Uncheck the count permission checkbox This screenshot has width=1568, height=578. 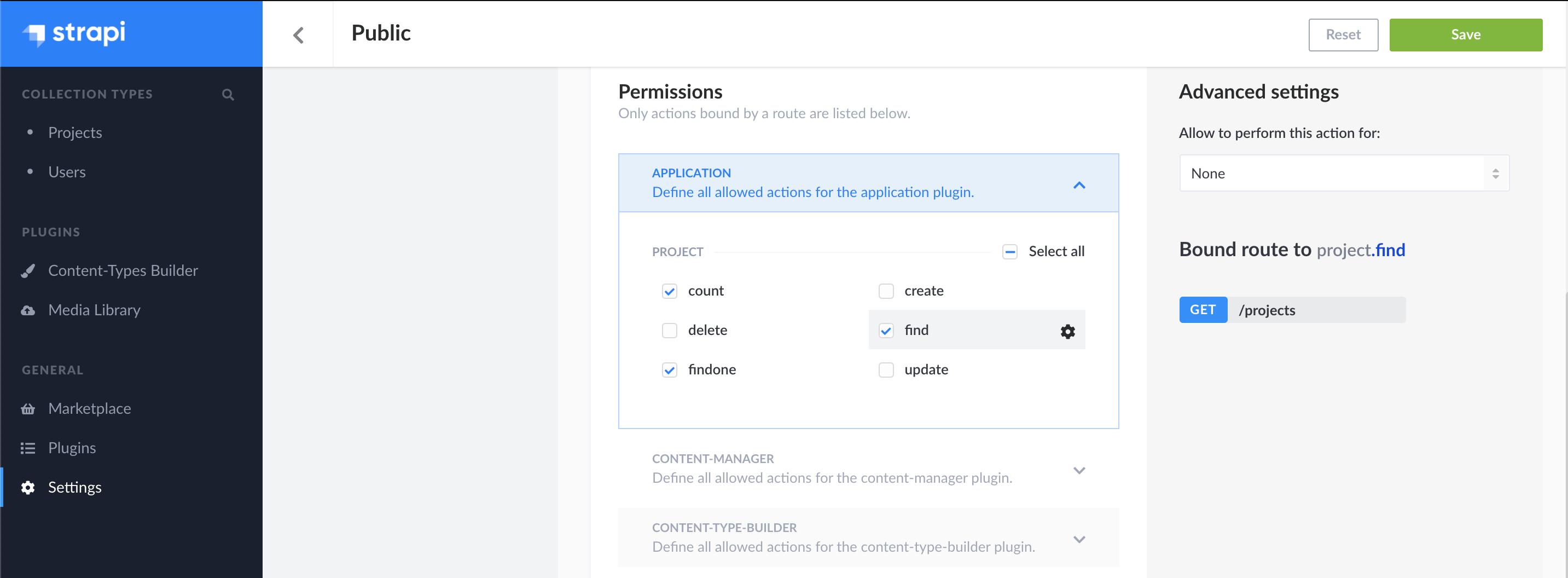pyautogui.click(x=669, y=291)
